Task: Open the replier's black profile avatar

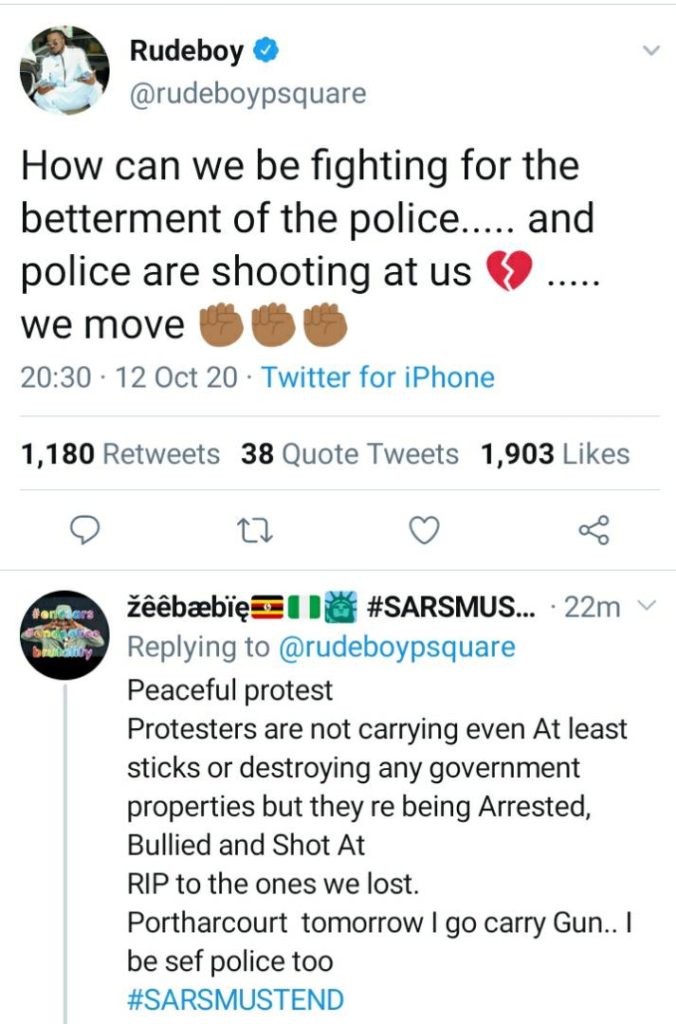Action: (x=65, y=635)
